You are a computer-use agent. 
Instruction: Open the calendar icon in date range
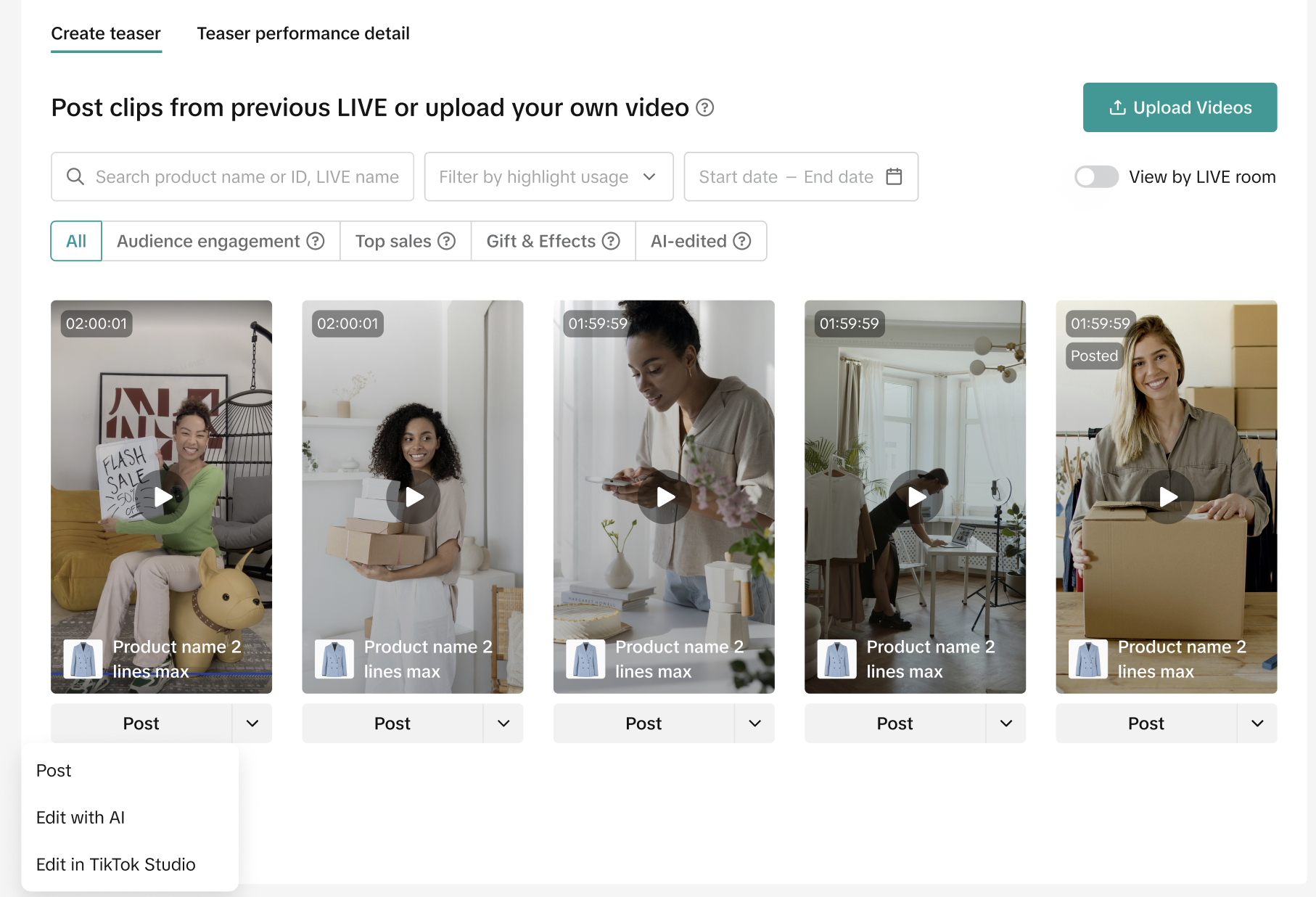(x=894, y=176)
